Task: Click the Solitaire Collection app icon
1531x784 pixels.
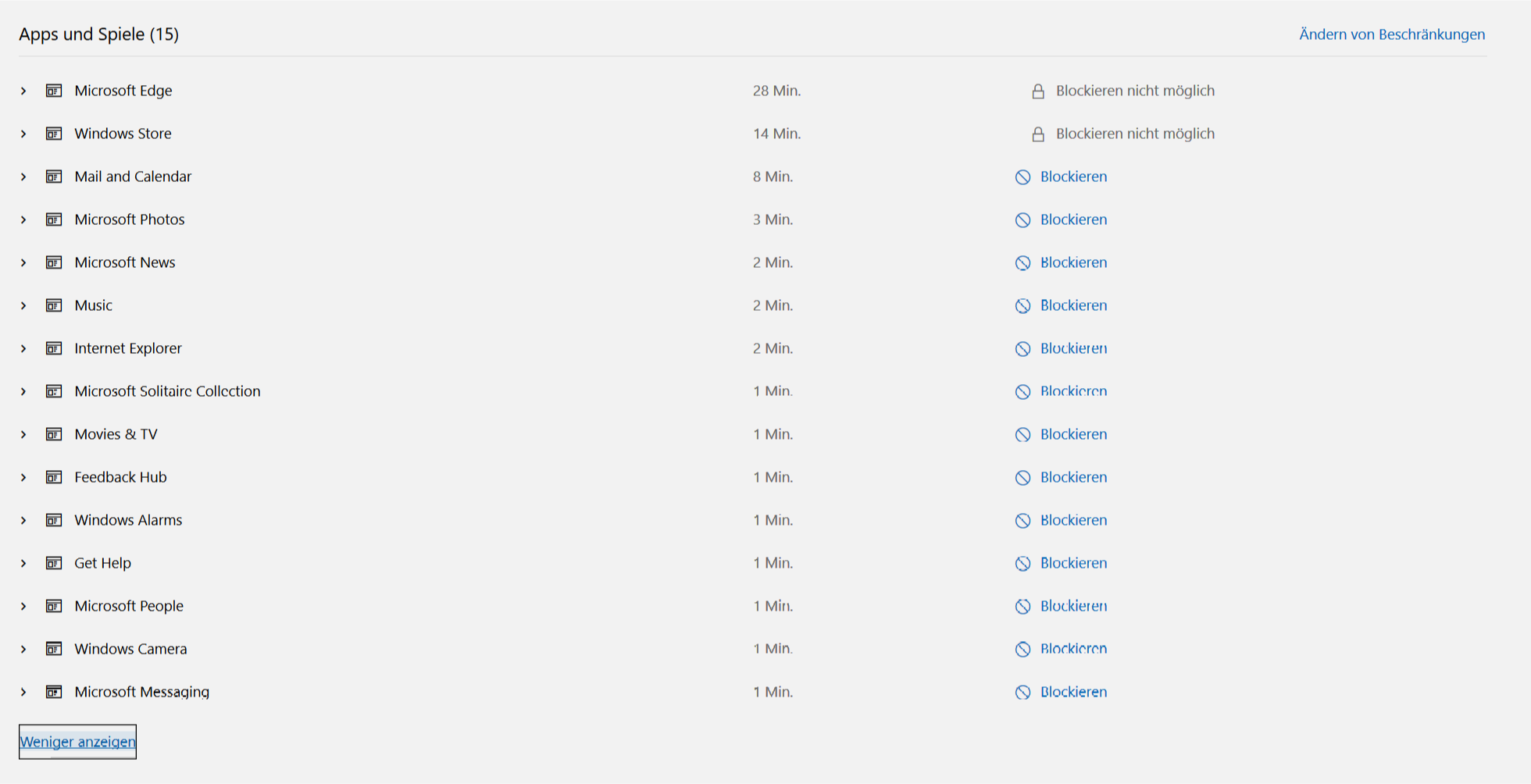Action: point(54,391)
